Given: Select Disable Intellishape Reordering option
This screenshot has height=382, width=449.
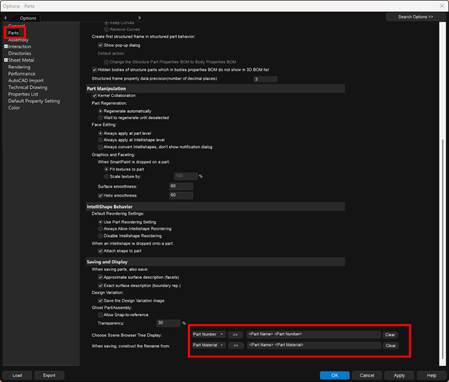Looking at the screenshot, I should click(x=100, y=236).
